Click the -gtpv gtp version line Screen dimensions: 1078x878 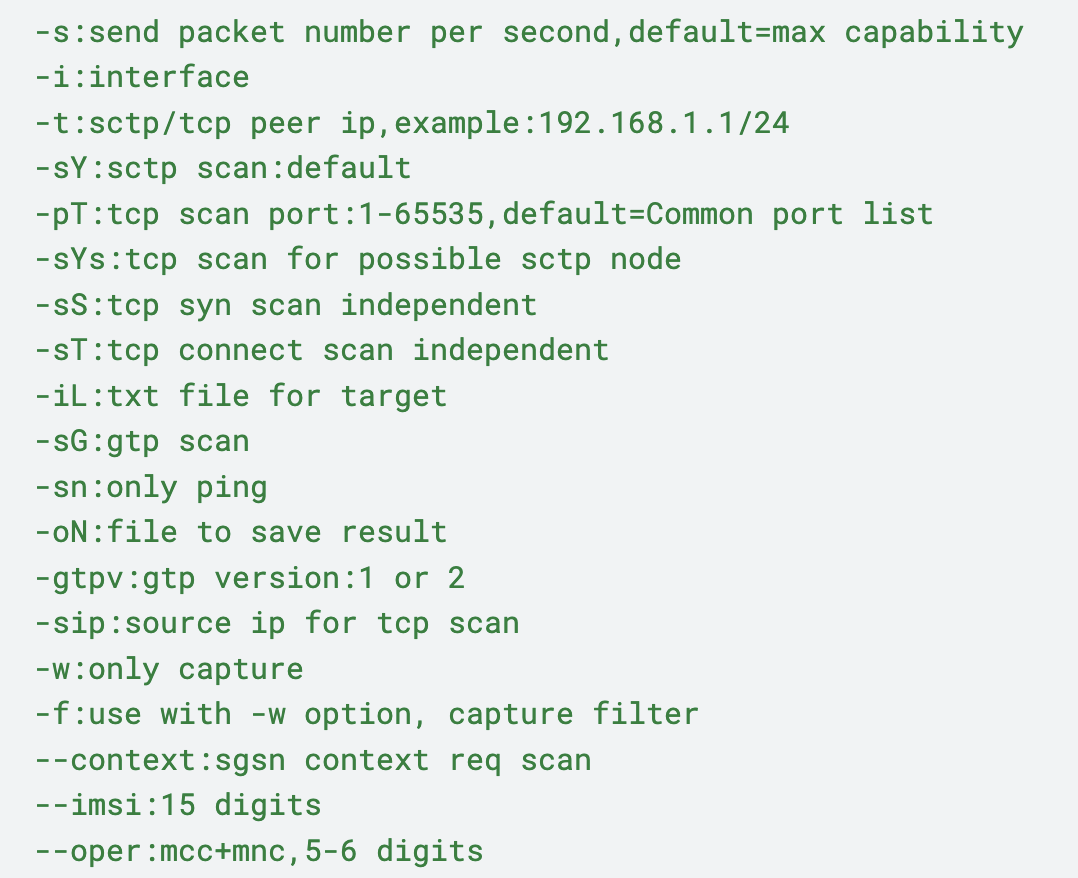pyautogui.click(x=249, y=578)
